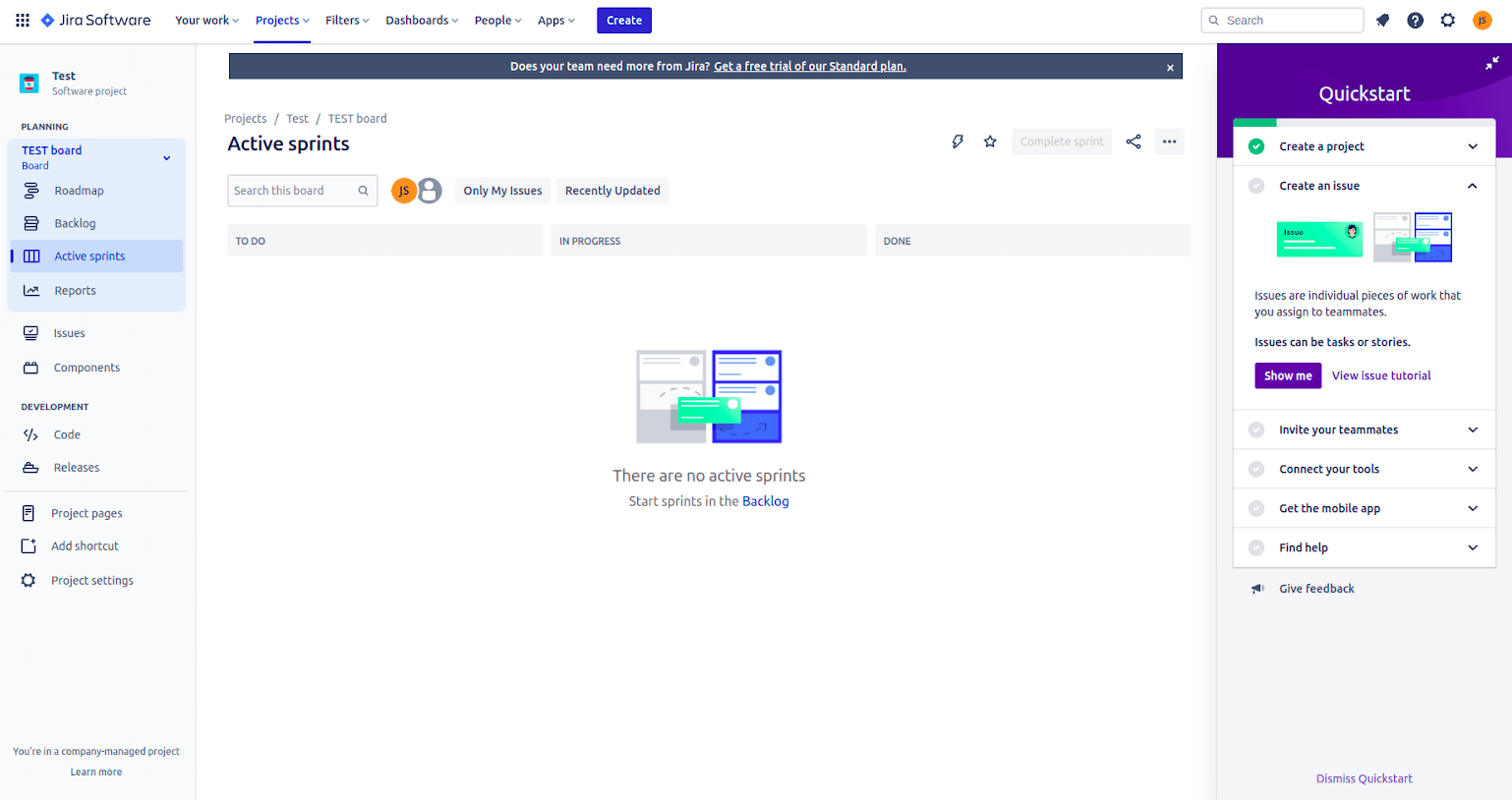Click Connect your tools step checkmark
1512x800 pixels.
tap(1256, 469)
